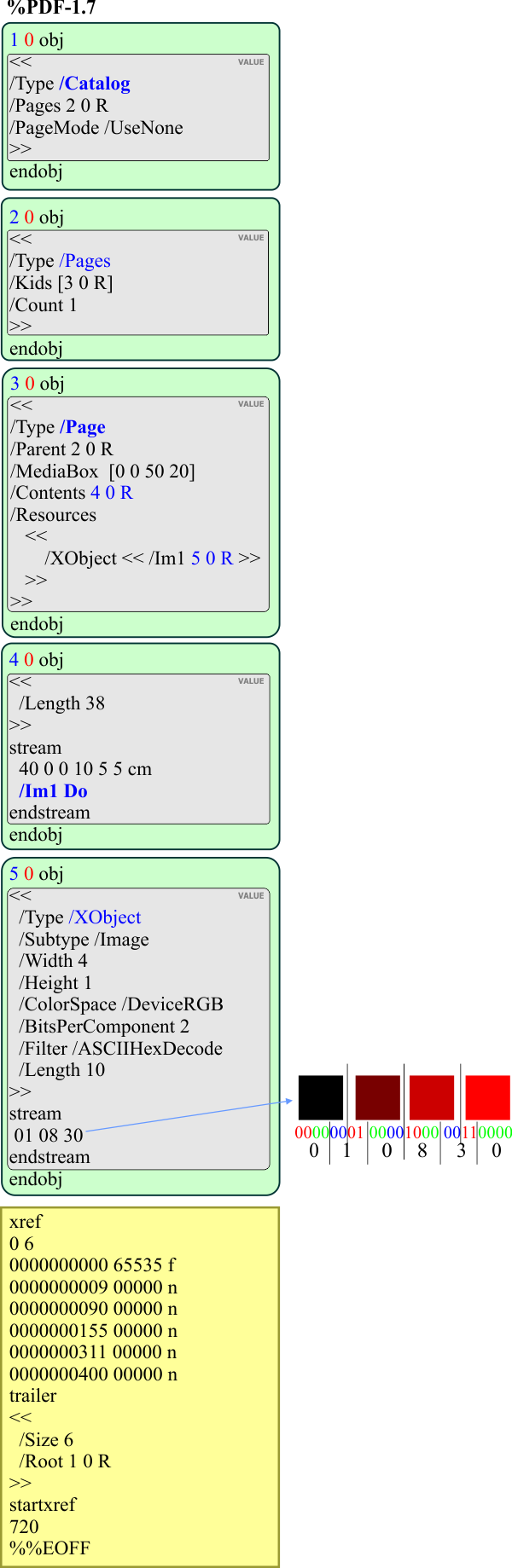Click the '/Length 38' line
The image size is (512, 1568).
(61, 703)
